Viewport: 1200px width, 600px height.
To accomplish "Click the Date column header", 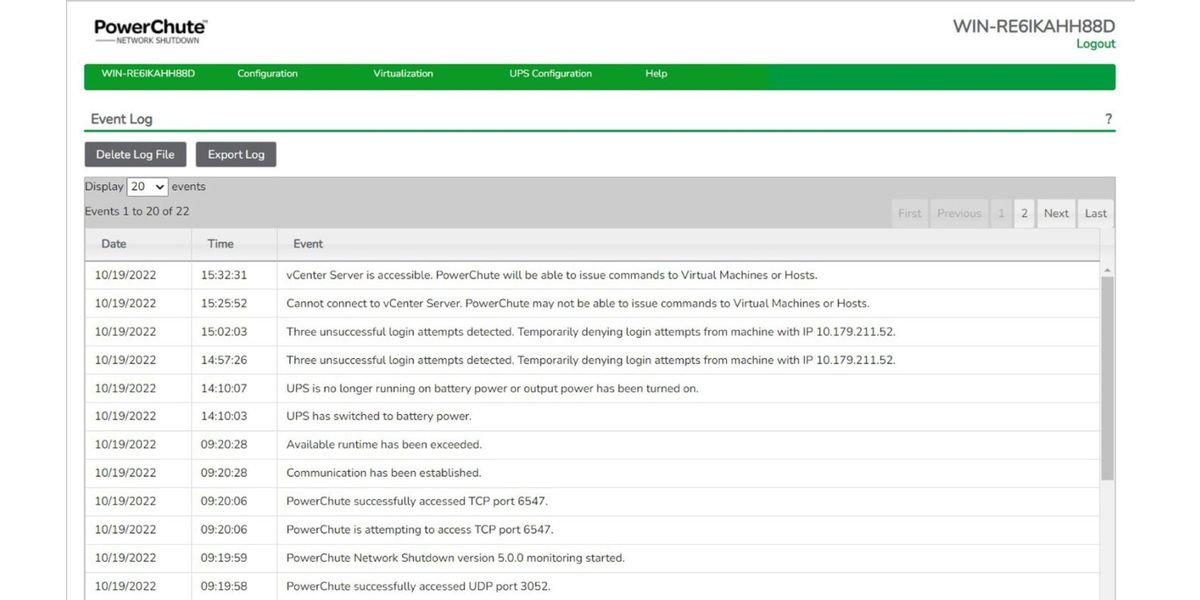I will click(114, 244).
